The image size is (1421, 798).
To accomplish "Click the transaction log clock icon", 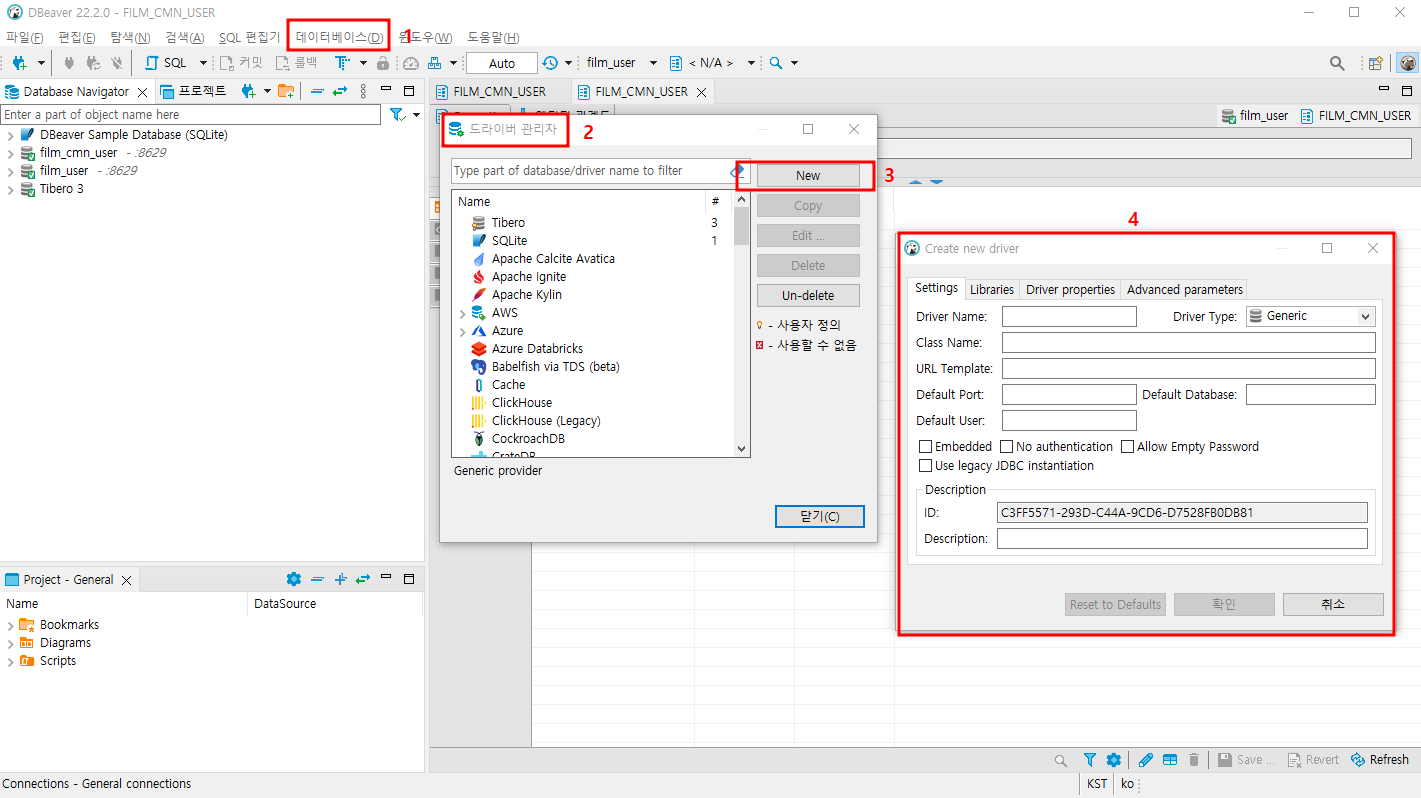I will (550, 63).
